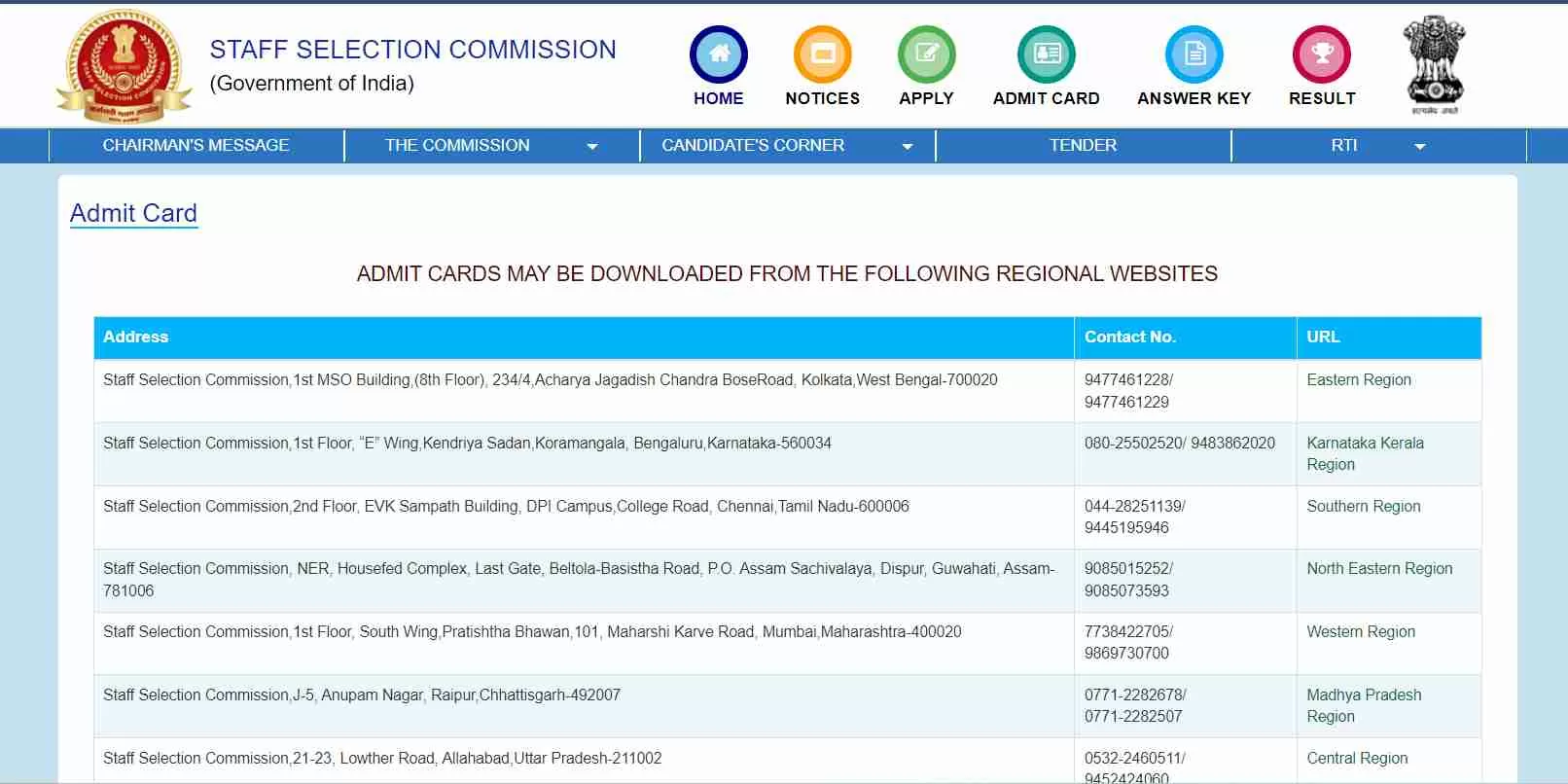Click the Address column header

click(584, 338)
